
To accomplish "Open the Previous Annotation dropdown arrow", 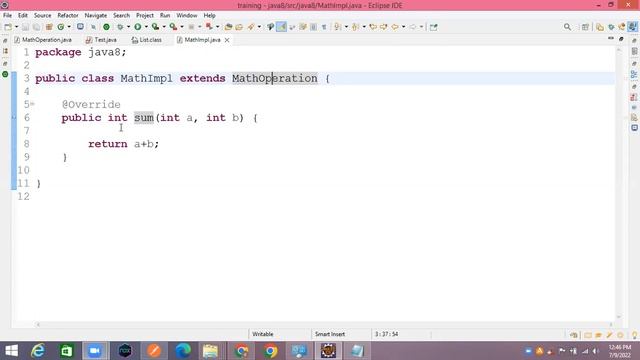I will (364, 27).
